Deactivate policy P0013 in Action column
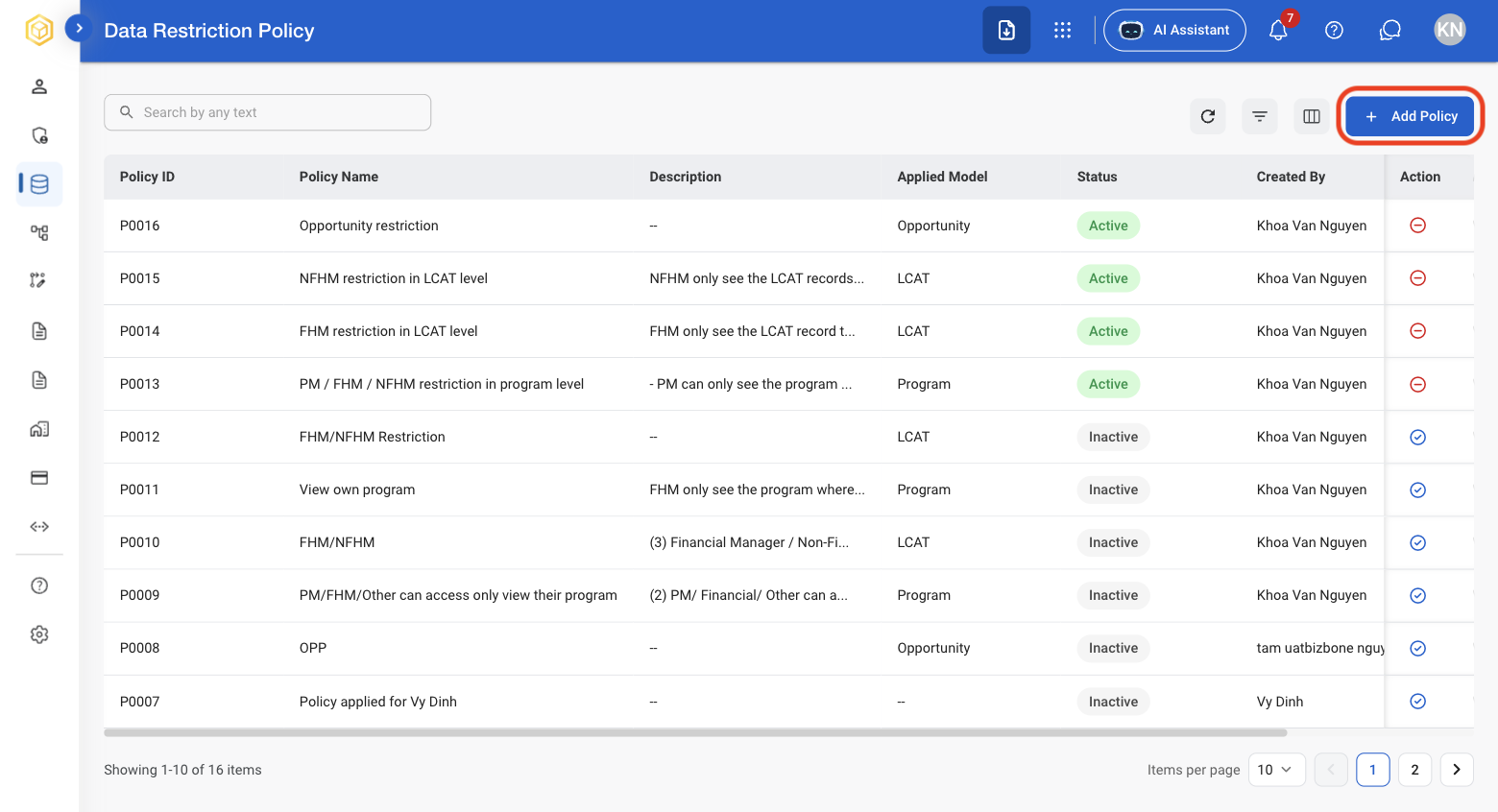 tap(1417, 384)
